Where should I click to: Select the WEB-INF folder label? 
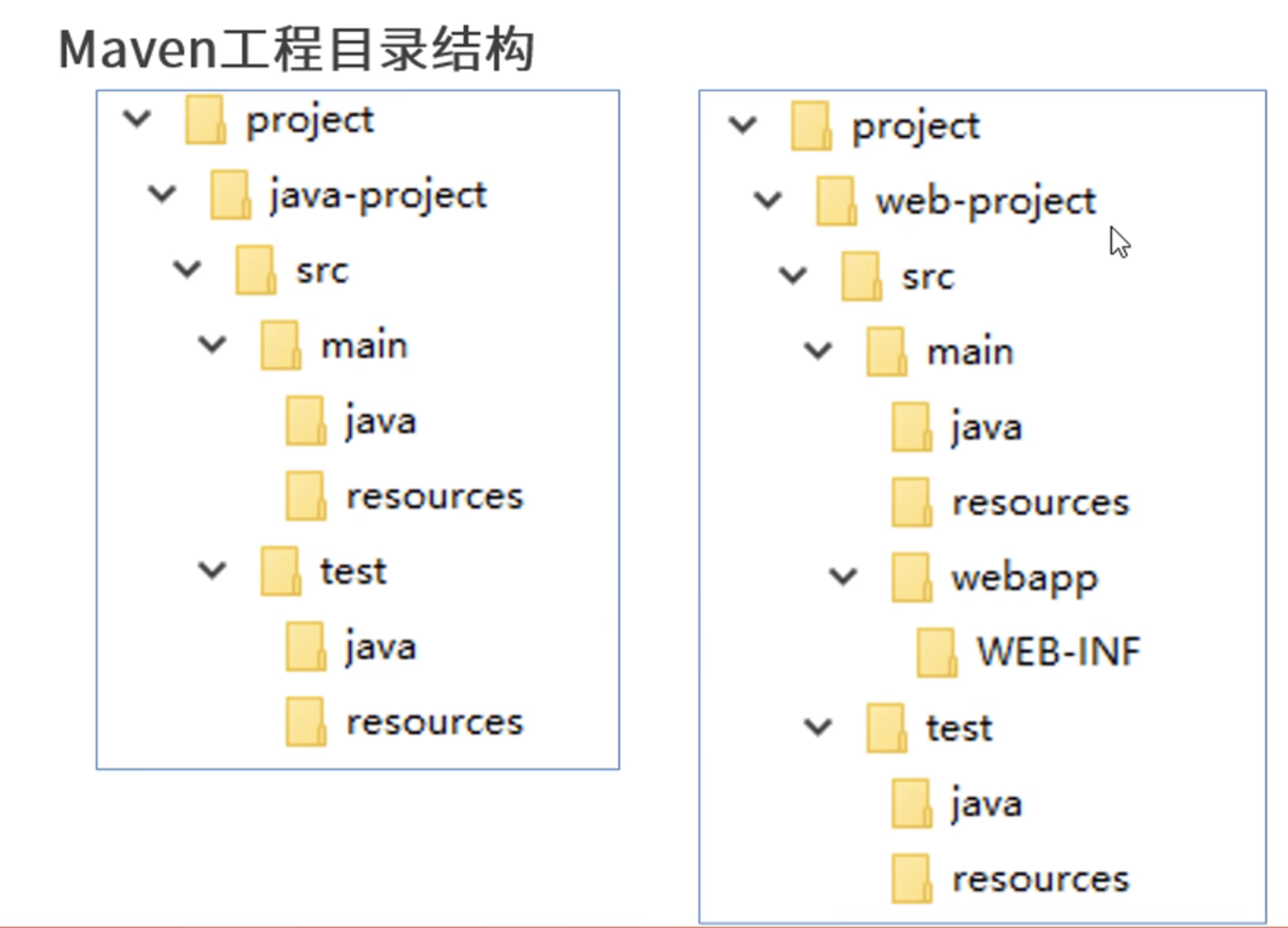(1058, 653)
